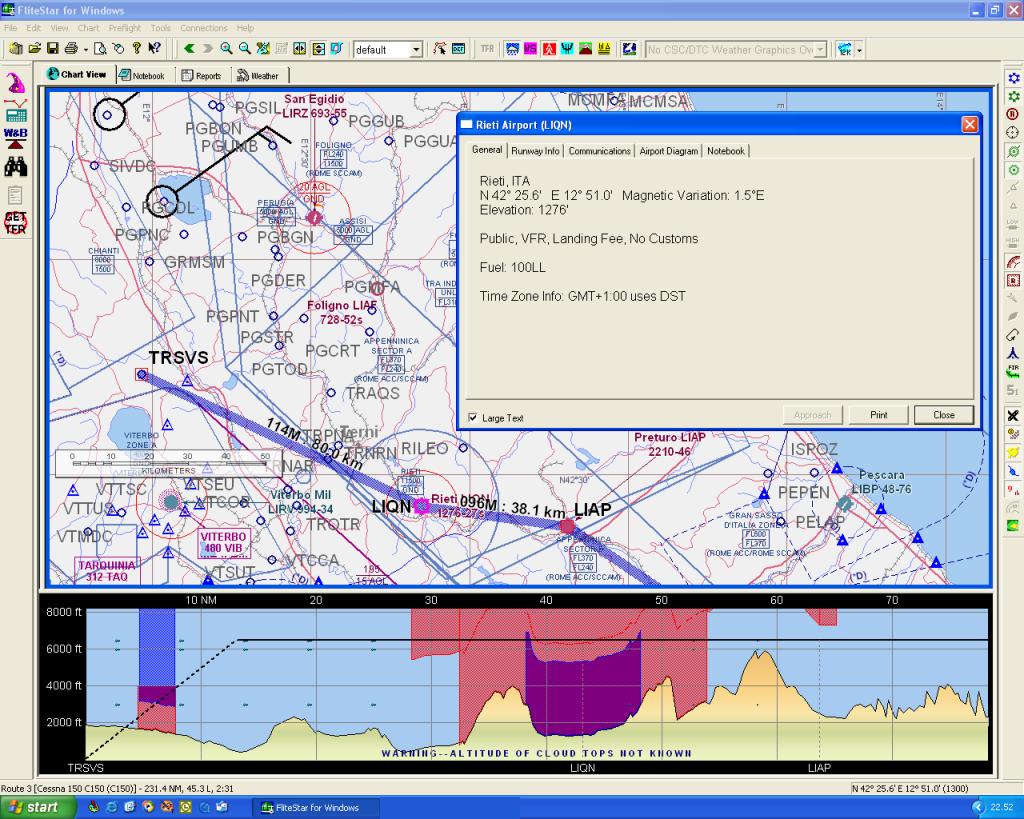
Task: Open the Chart menu
Action: pyautogui.click(x=88, y=28)
